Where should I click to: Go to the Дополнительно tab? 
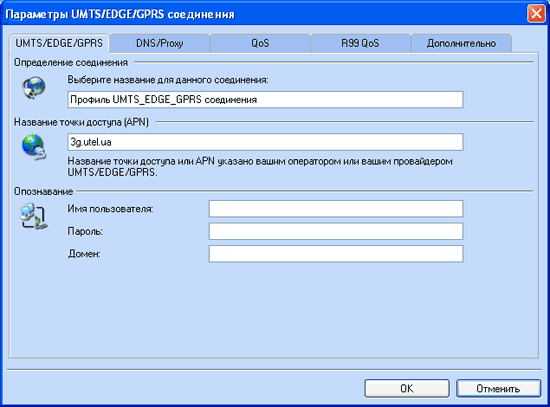click(461, 43)
